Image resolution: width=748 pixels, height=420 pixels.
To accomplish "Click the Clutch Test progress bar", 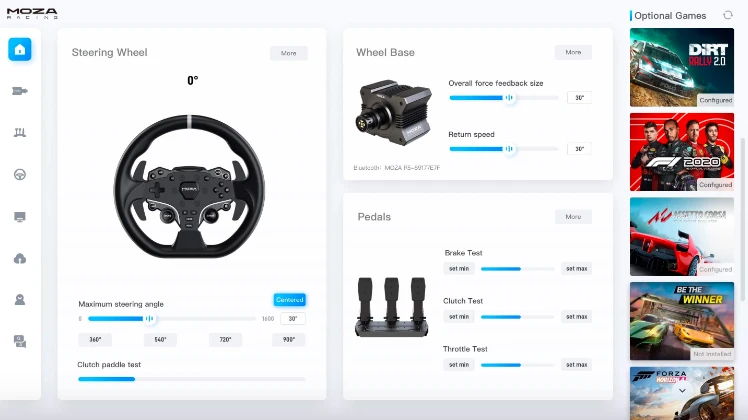I will point(518,317).
